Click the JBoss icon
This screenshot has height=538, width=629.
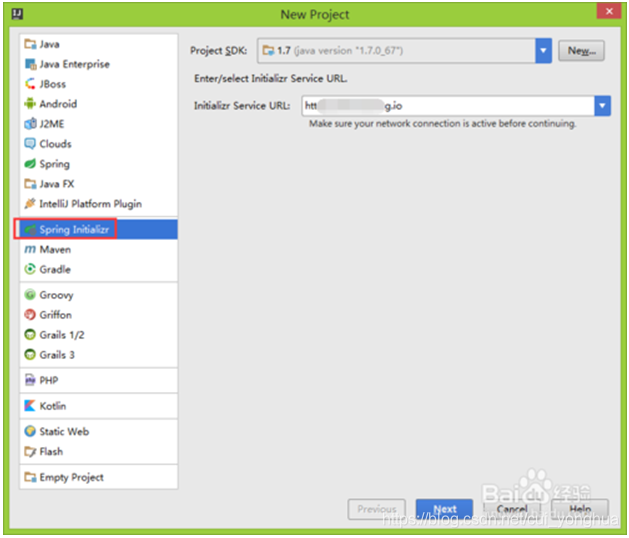(30, 84)
